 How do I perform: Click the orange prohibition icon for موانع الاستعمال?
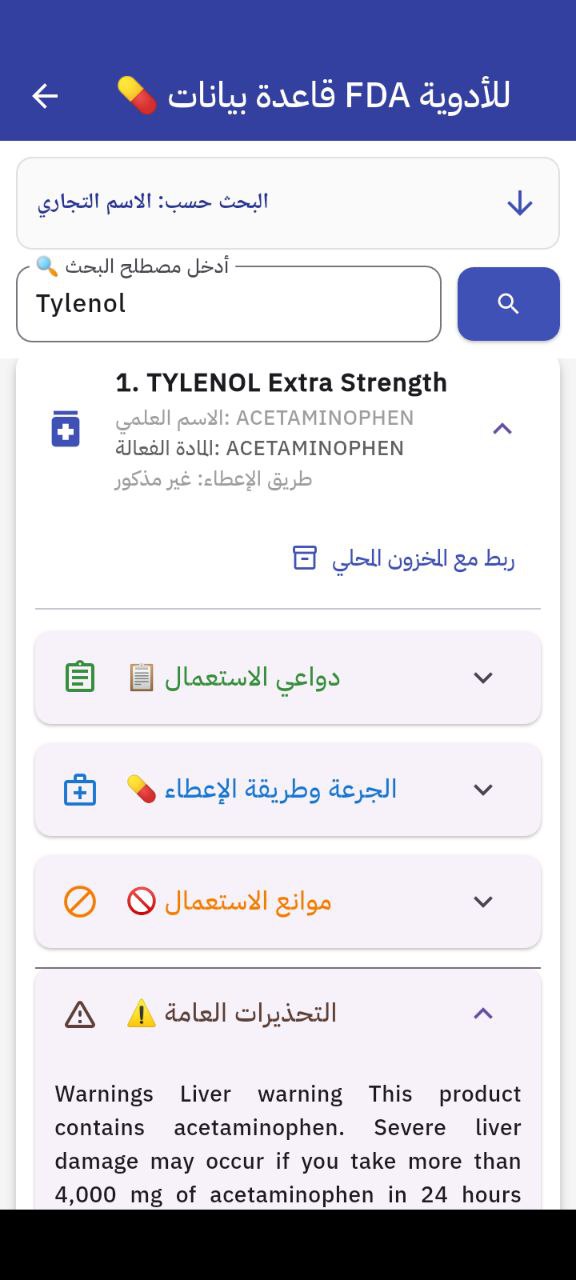click(x=79, y=901)
